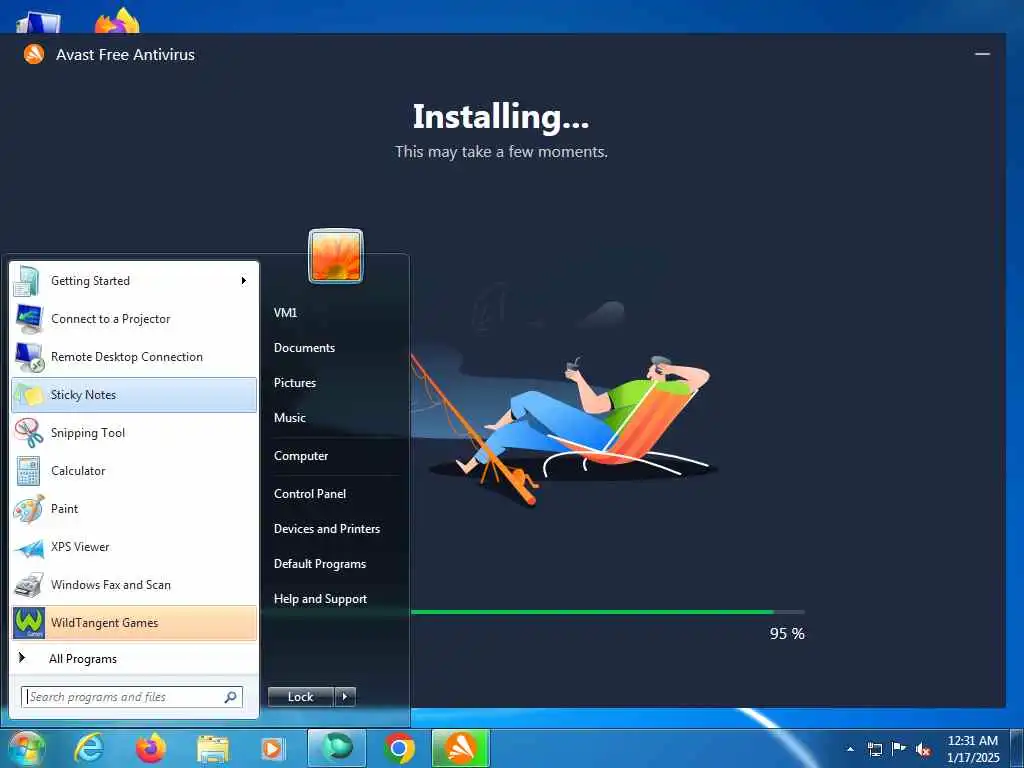The image size is (1024, 768).
Task: Click the taskbar clock showing 12:31 AM
Action: 973,748
